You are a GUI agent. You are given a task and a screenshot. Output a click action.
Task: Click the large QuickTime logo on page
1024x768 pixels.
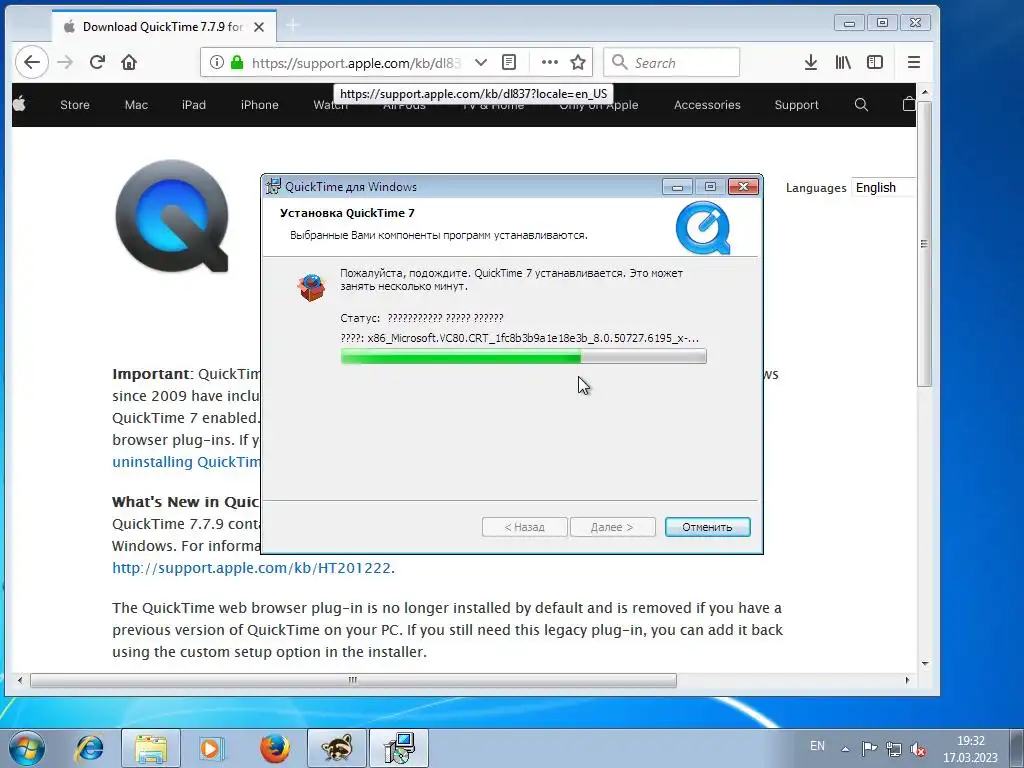point(172,216)
